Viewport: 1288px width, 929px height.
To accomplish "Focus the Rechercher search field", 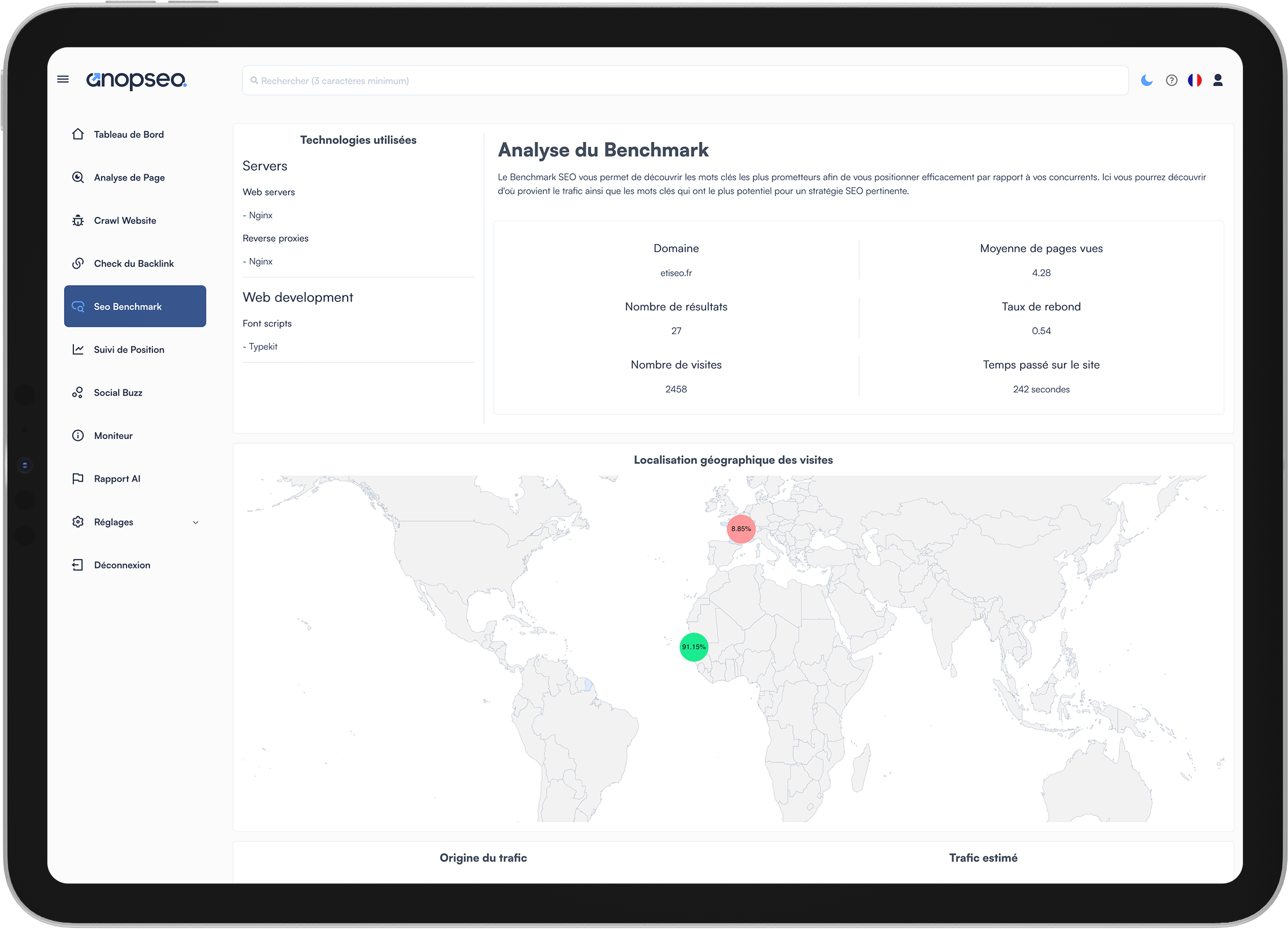I will point(685,80).
